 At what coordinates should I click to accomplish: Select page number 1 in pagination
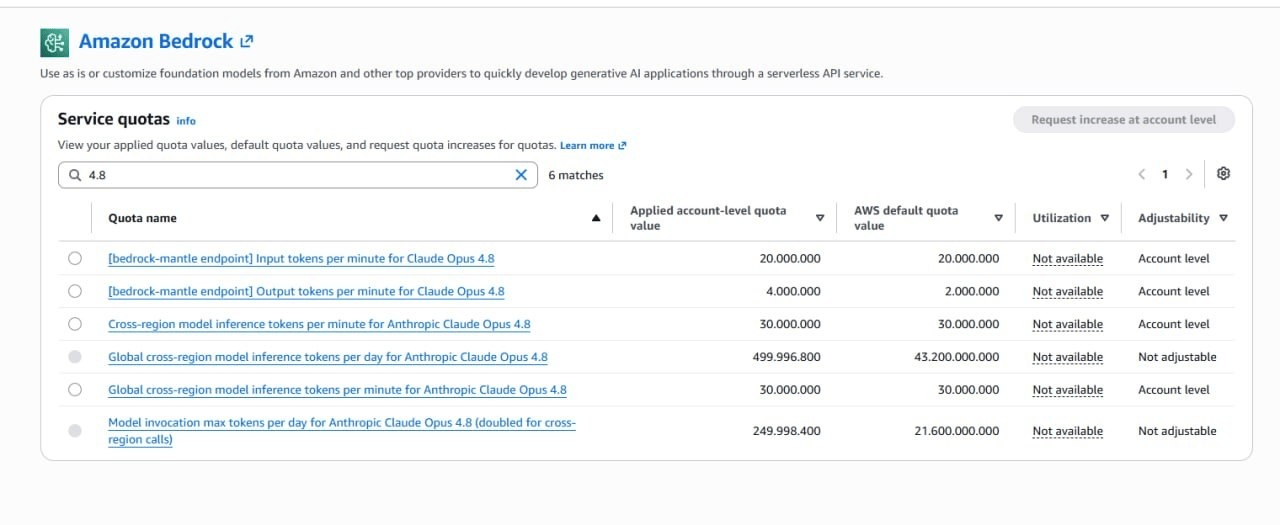coord(1165,174)
